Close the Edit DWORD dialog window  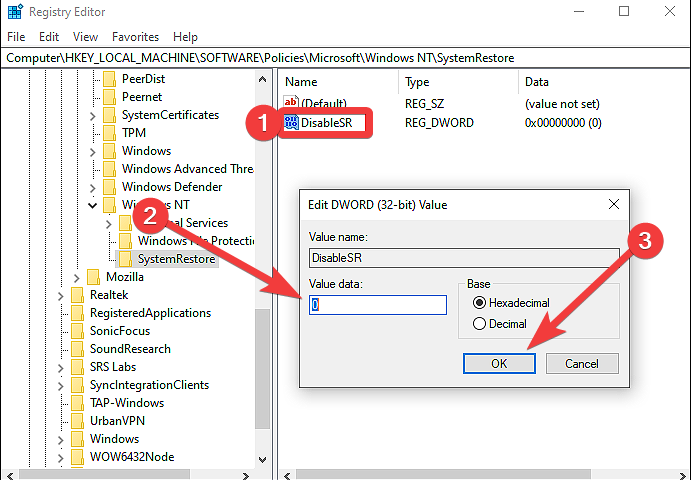613,205
